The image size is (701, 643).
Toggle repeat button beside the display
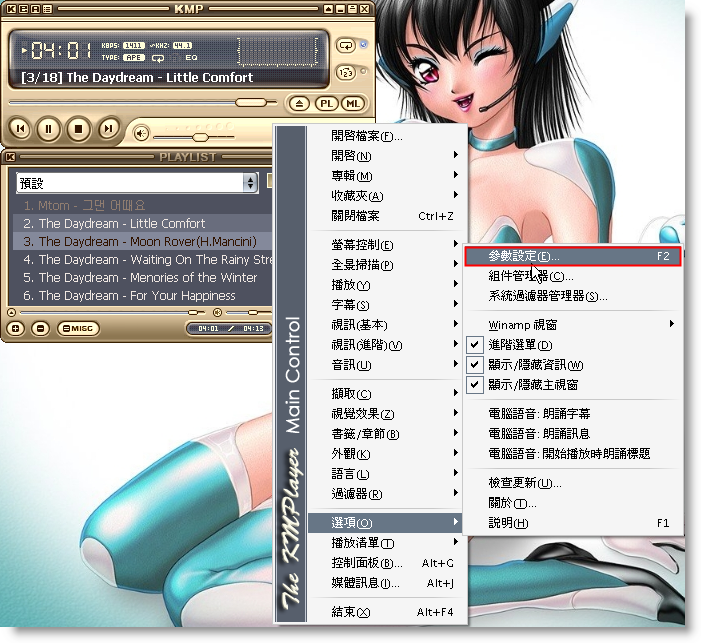346,46
